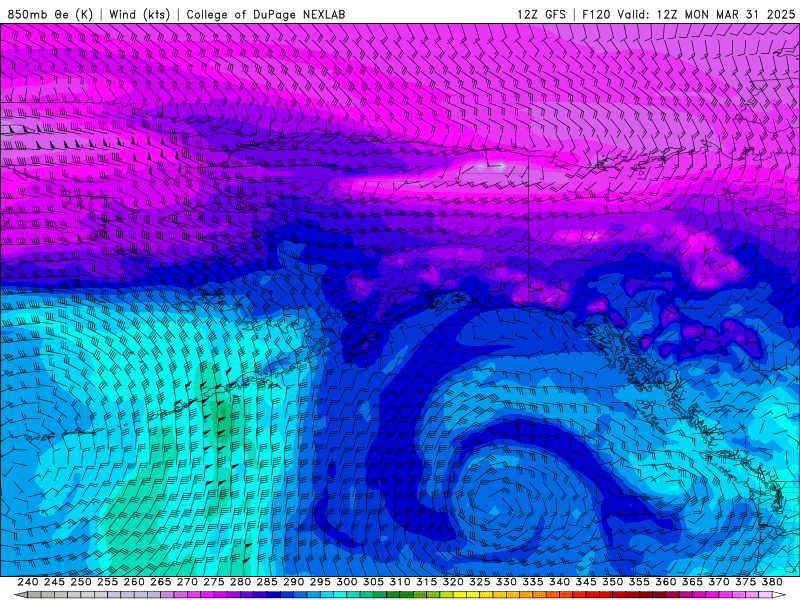Select the 275 legend number

(x=214, y=582)
